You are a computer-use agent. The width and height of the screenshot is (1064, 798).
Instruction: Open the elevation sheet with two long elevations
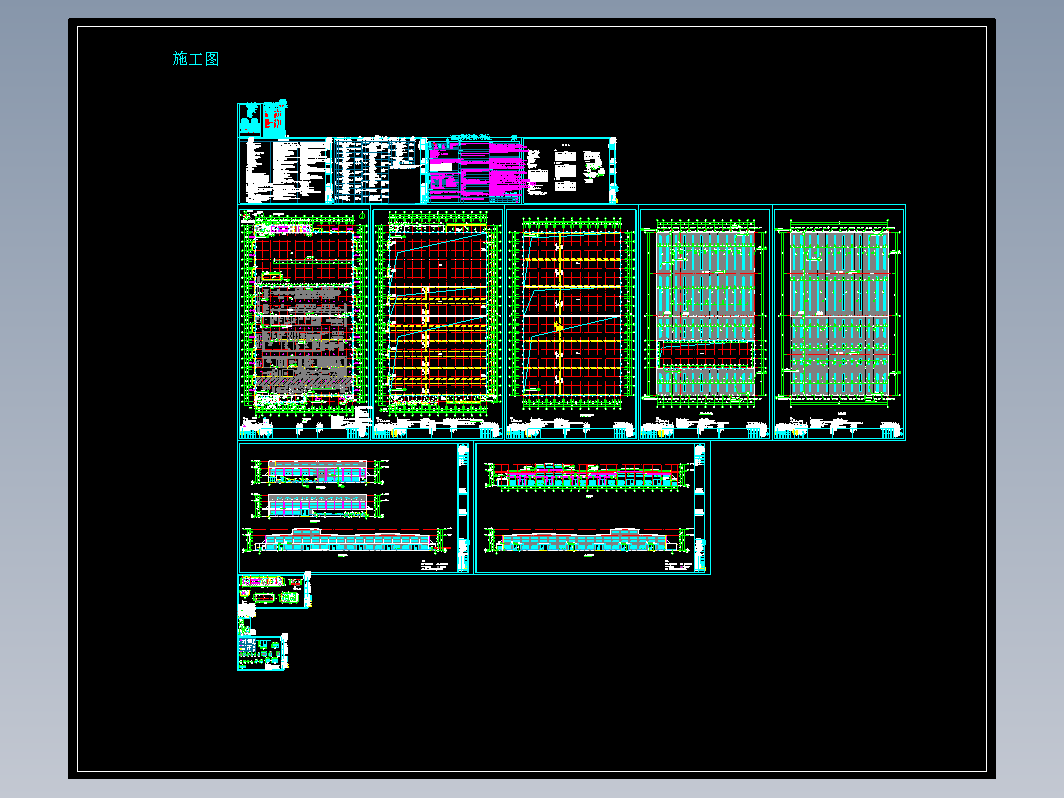tap(592, 508)
